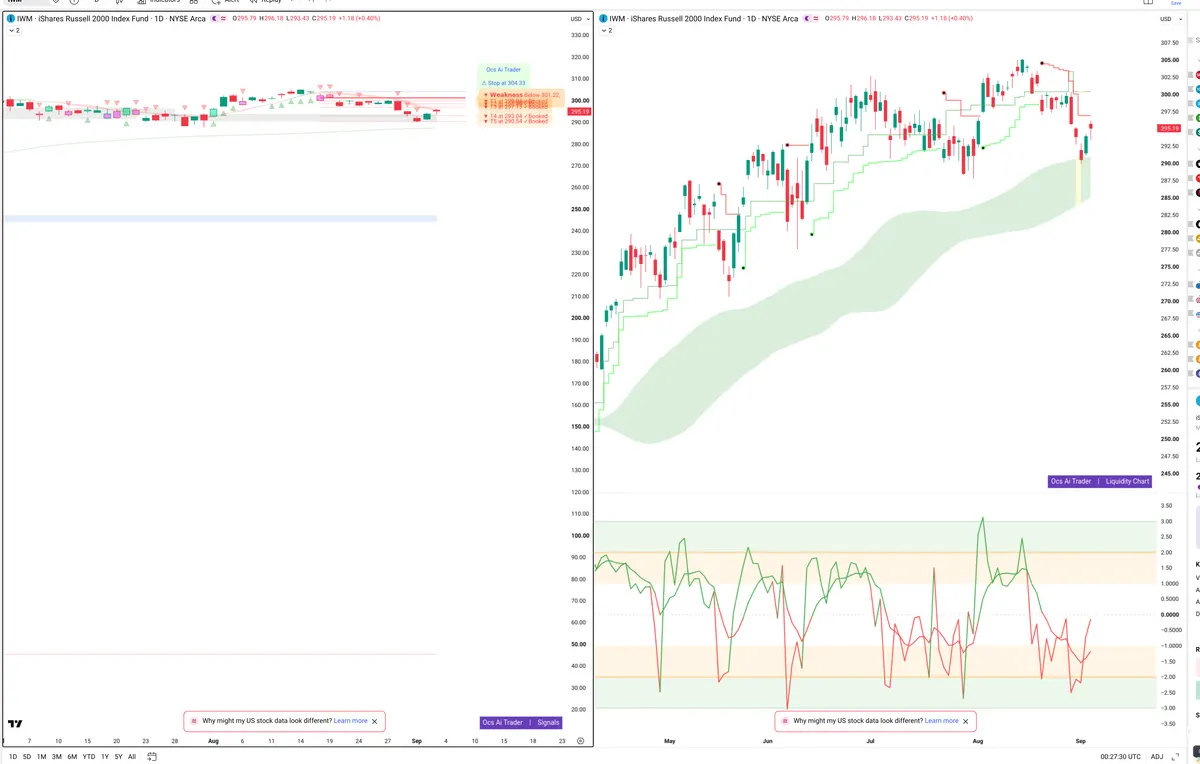Click the 200.00 level on left price axis

(579, 318)
